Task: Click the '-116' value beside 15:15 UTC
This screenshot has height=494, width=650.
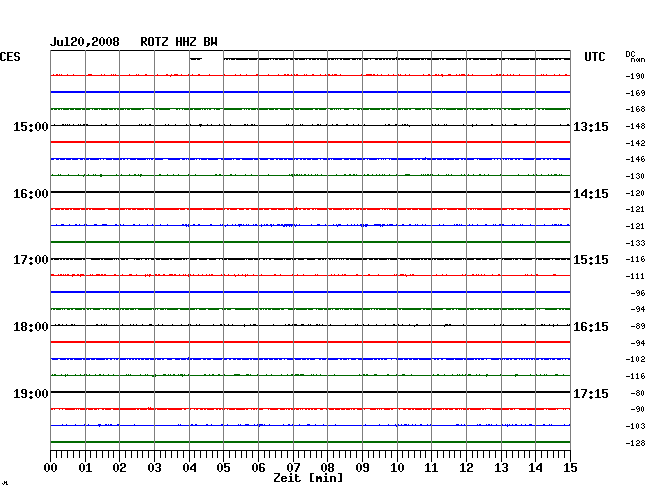Action: click(635, 259)
